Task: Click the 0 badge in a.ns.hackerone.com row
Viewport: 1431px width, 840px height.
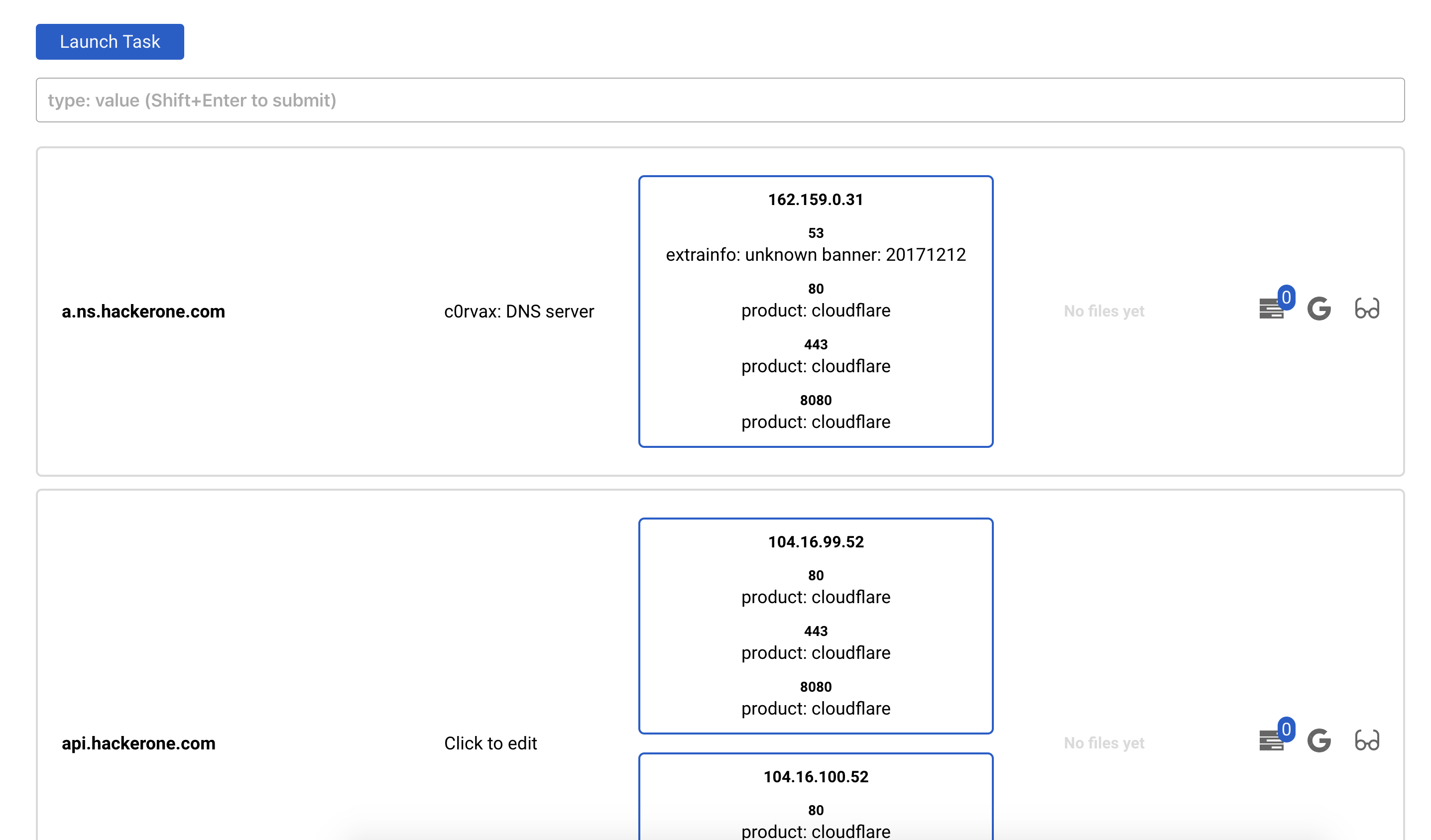Action: coord(1286,298)
